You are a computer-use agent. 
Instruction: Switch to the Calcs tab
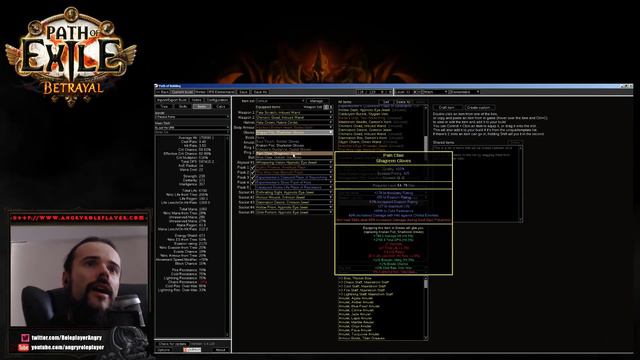[221, 106]
